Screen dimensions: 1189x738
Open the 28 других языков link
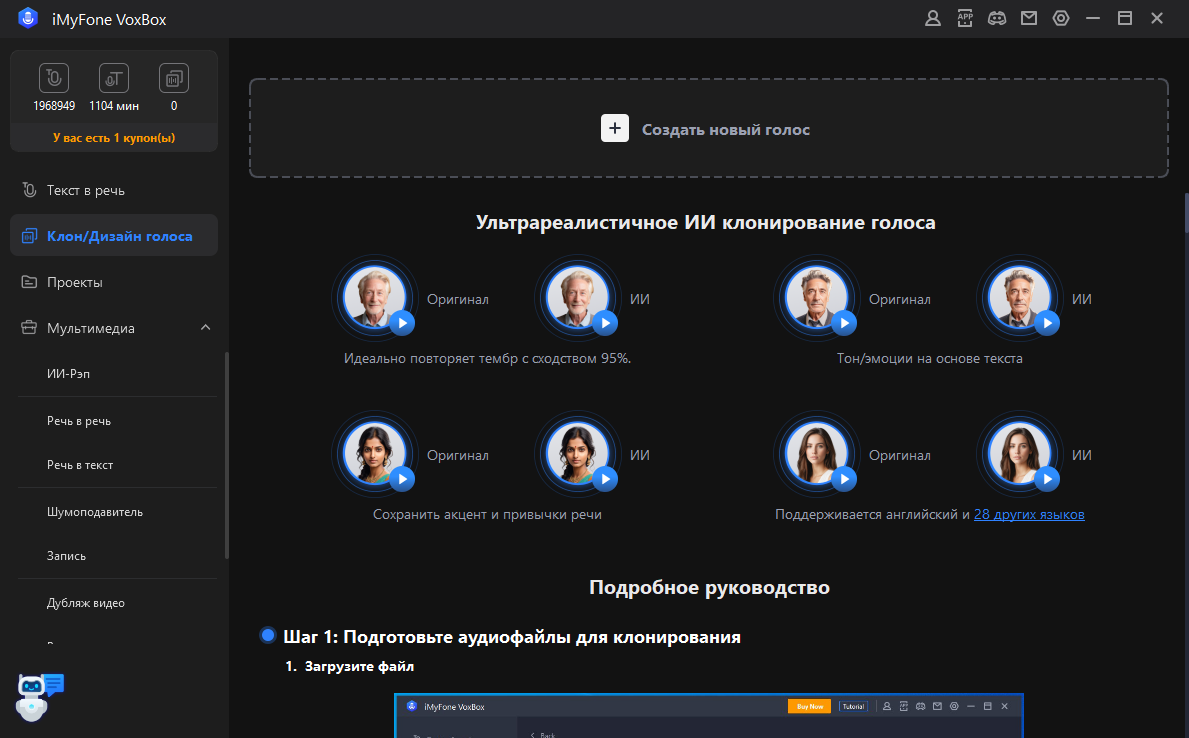coord(1029,514)
